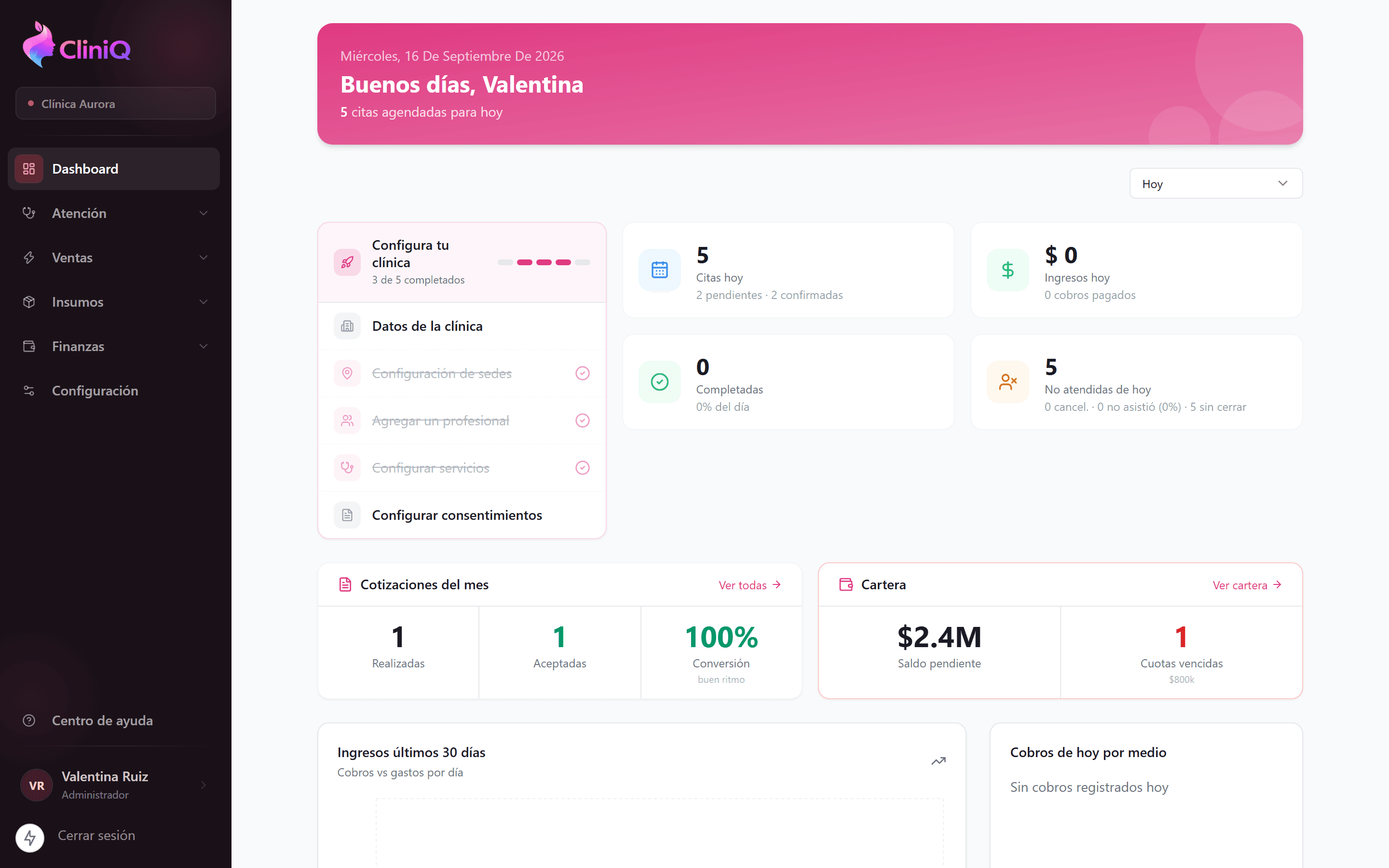Click the user-x icon on No atendidas card
1389x868 pixels.
pos(1008,382)
